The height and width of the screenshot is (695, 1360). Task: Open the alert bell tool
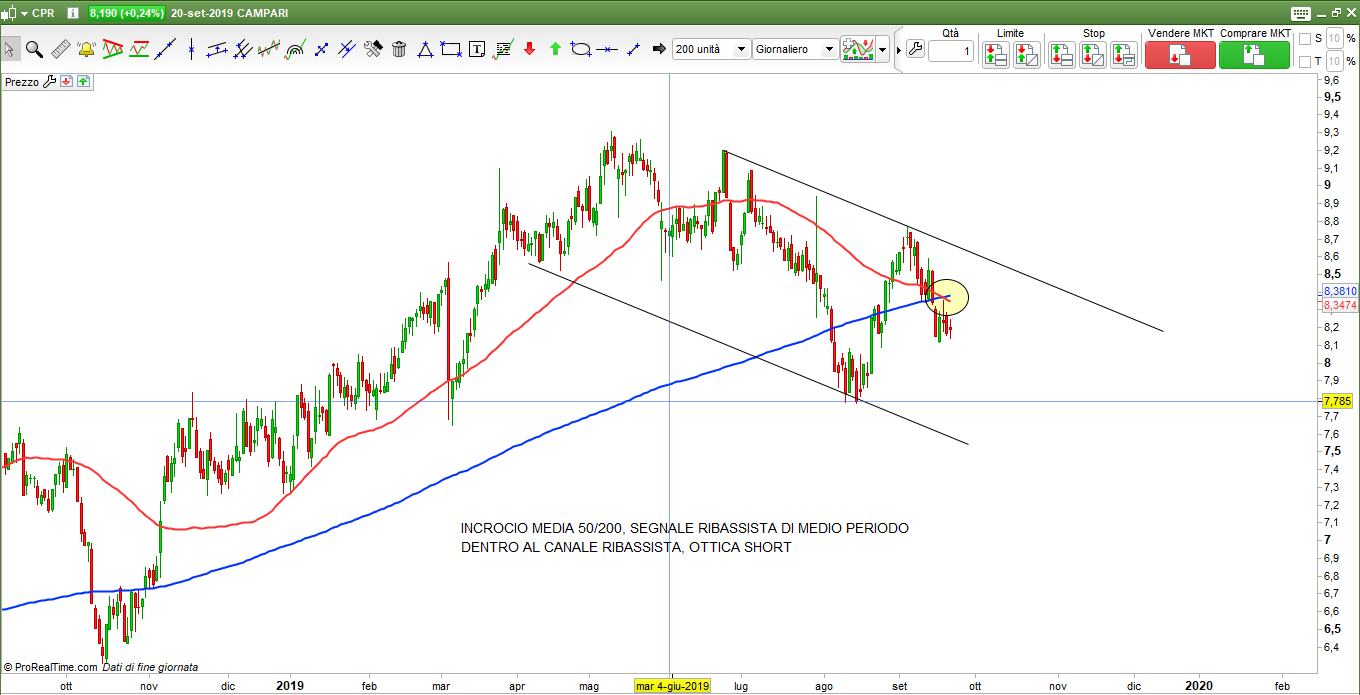tap(86, 49)
